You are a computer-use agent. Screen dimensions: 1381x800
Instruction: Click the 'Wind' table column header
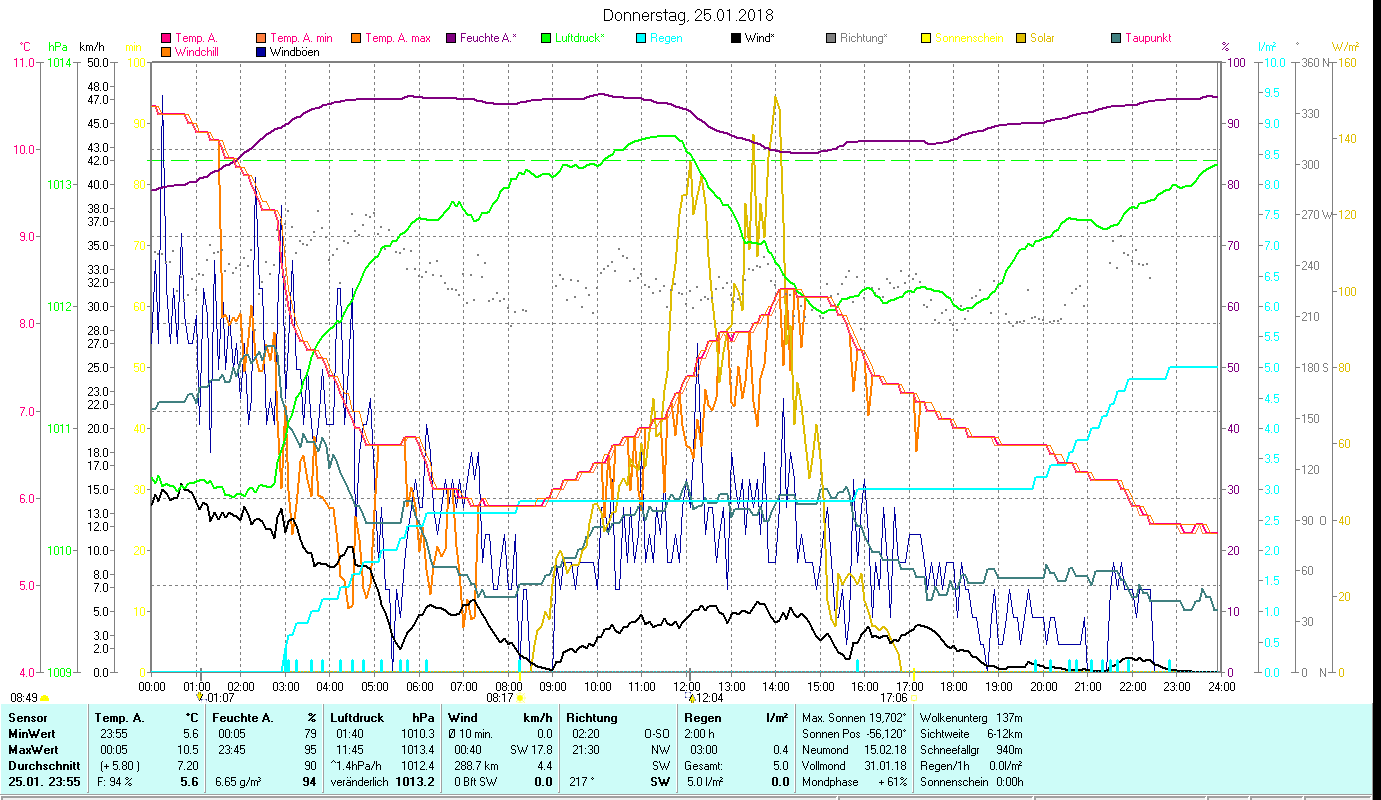pos(462,718)
